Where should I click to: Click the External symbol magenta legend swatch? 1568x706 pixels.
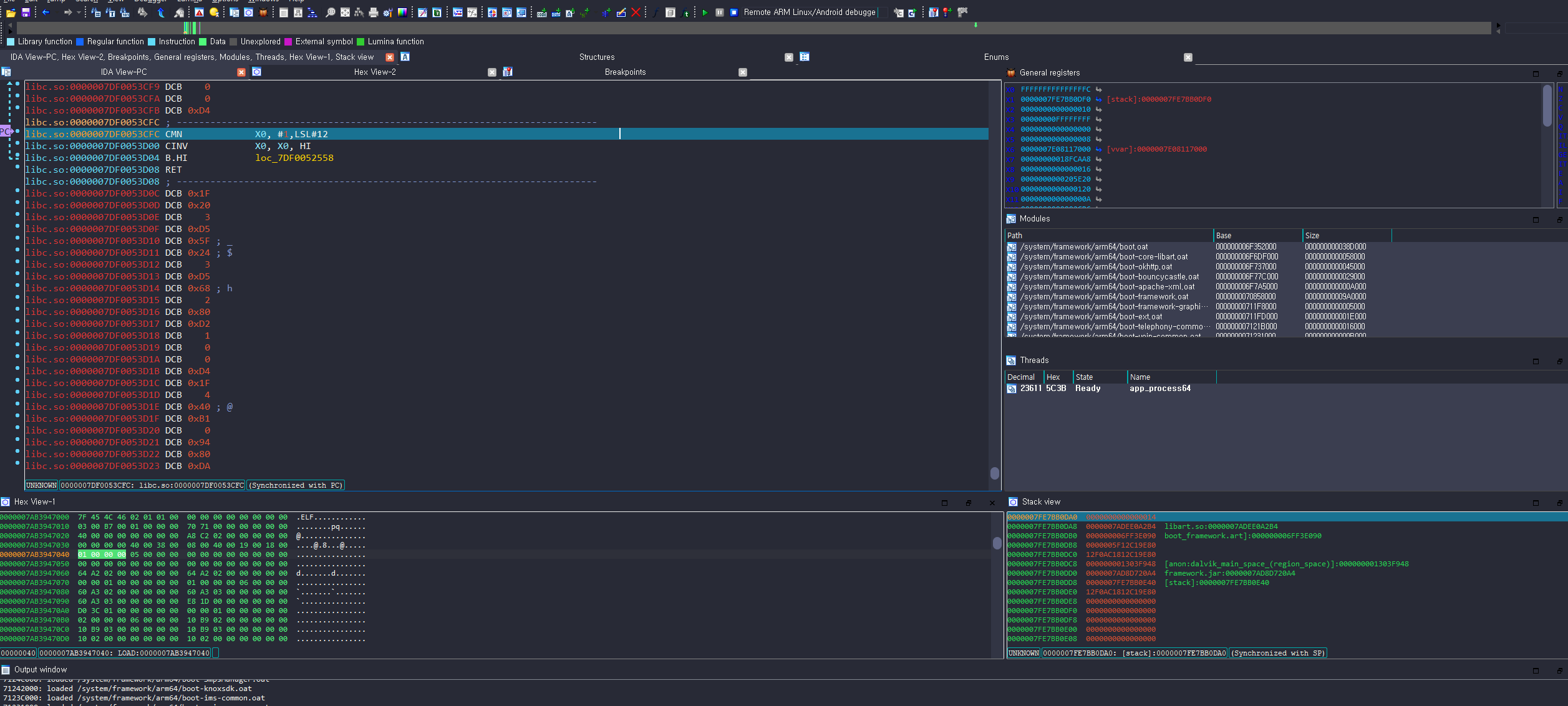tap(288, 42)
